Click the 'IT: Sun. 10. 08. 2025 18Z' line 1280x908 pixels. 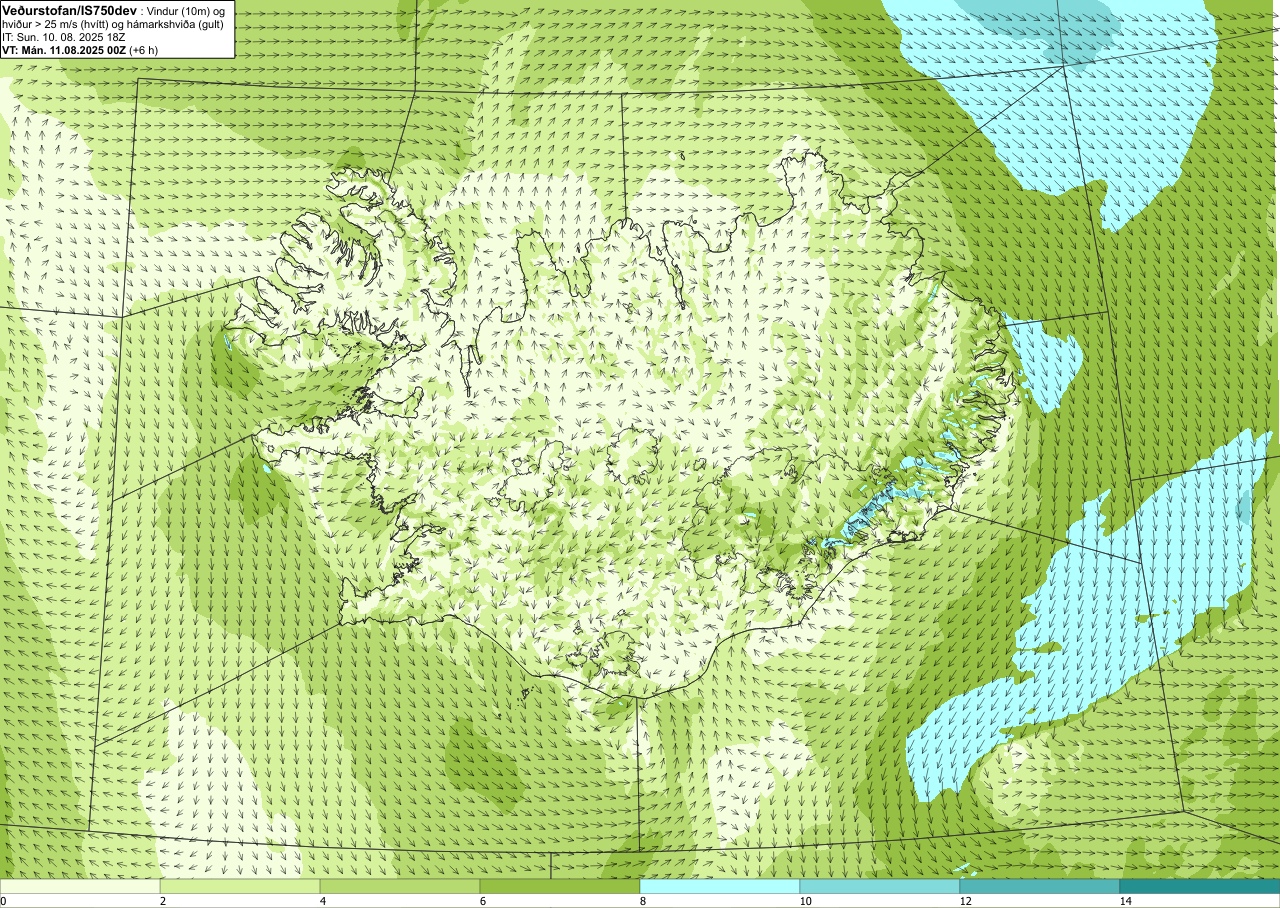tap(63, 36)
